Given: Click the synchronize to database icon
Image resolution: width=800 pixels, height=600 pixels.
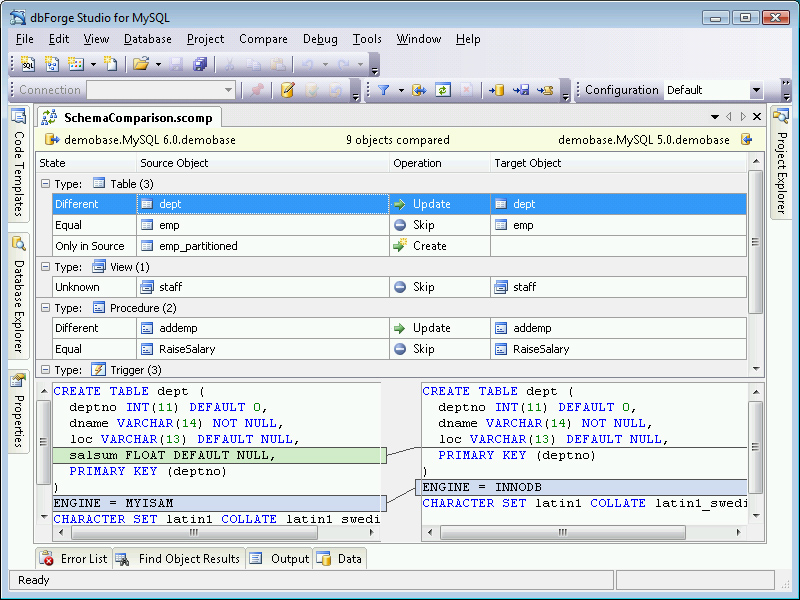Looking at the screenshot, I should coord(496,90).
